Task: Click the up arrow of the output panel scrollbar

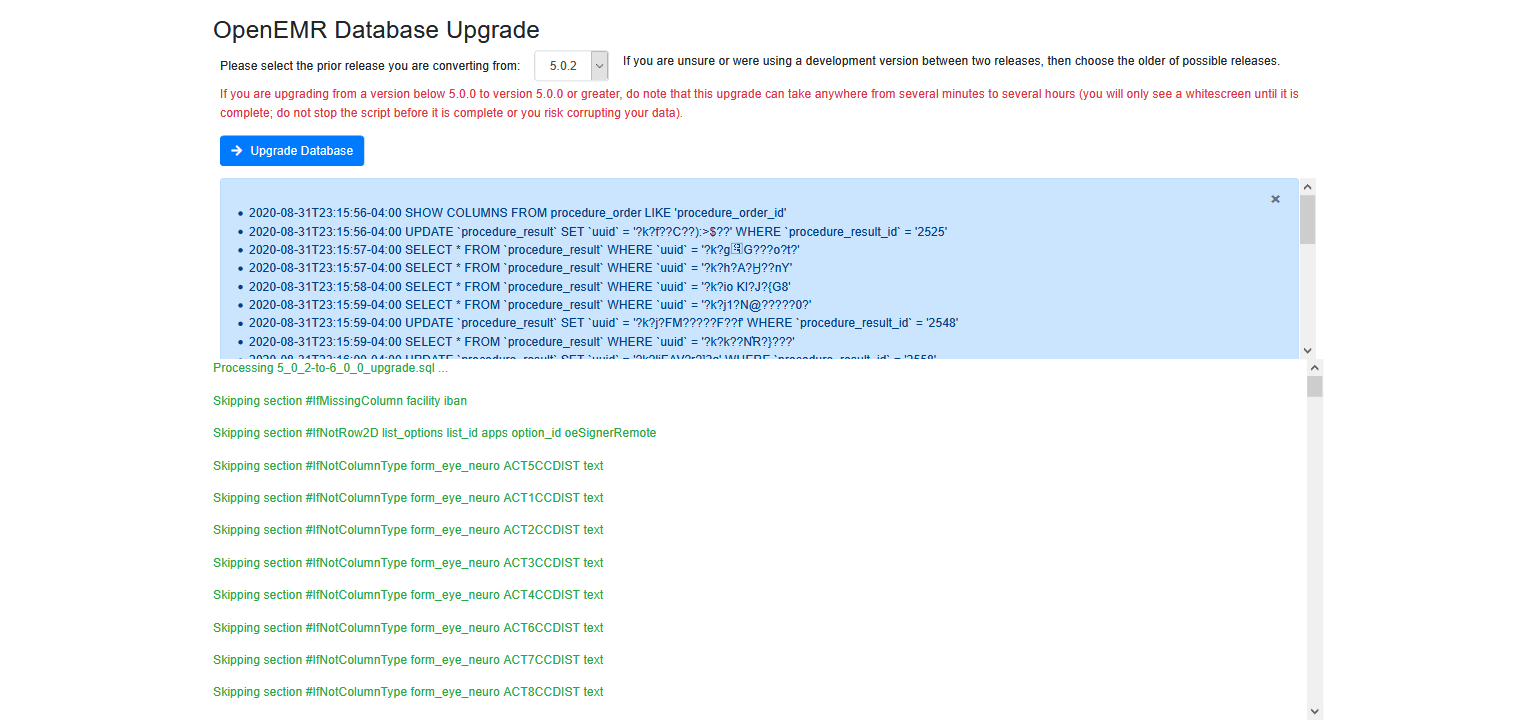Action: point(1315,368)
